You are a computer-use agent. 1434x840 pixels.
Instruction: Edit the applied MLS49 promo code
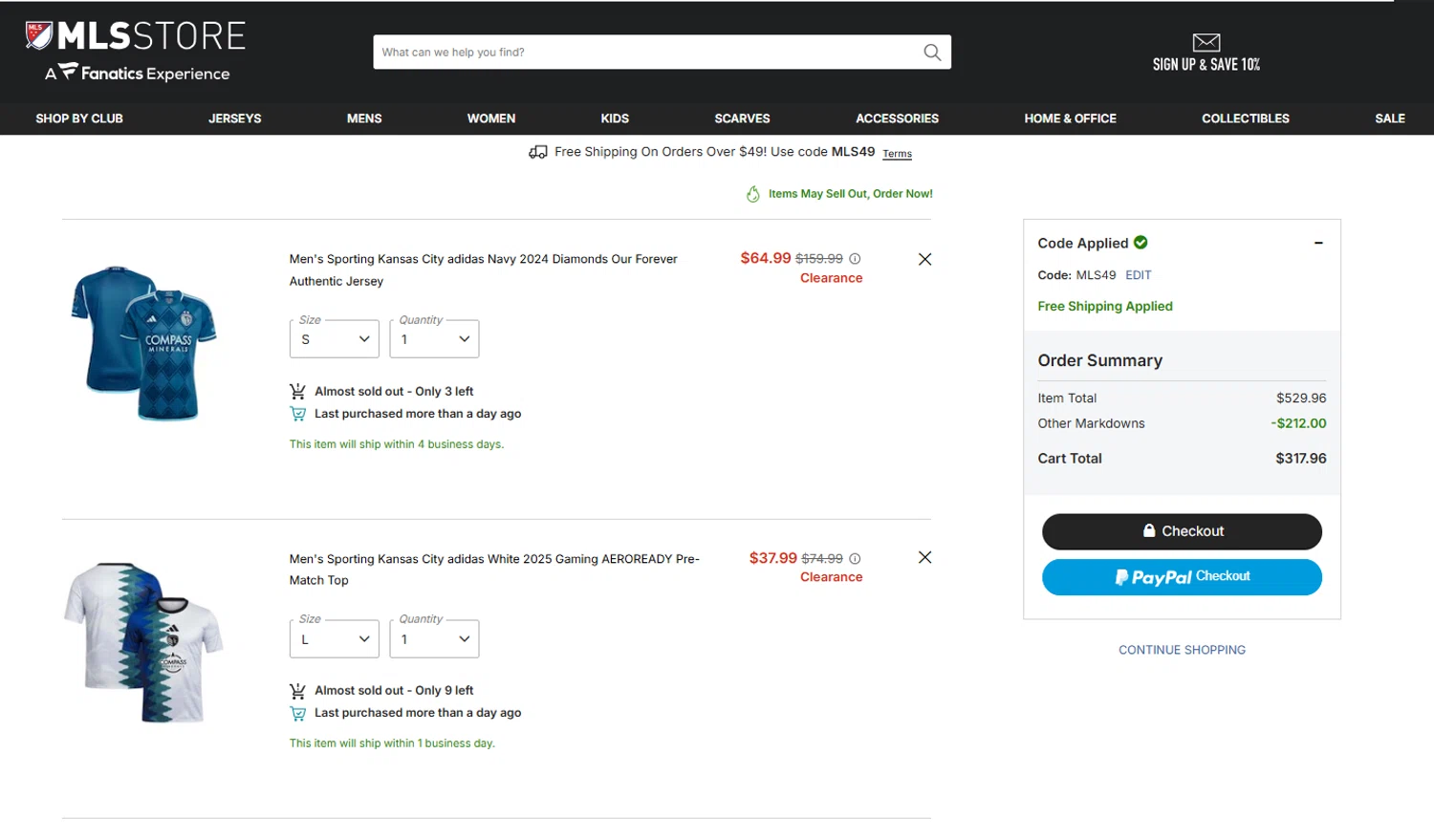tap(1138, 275)
